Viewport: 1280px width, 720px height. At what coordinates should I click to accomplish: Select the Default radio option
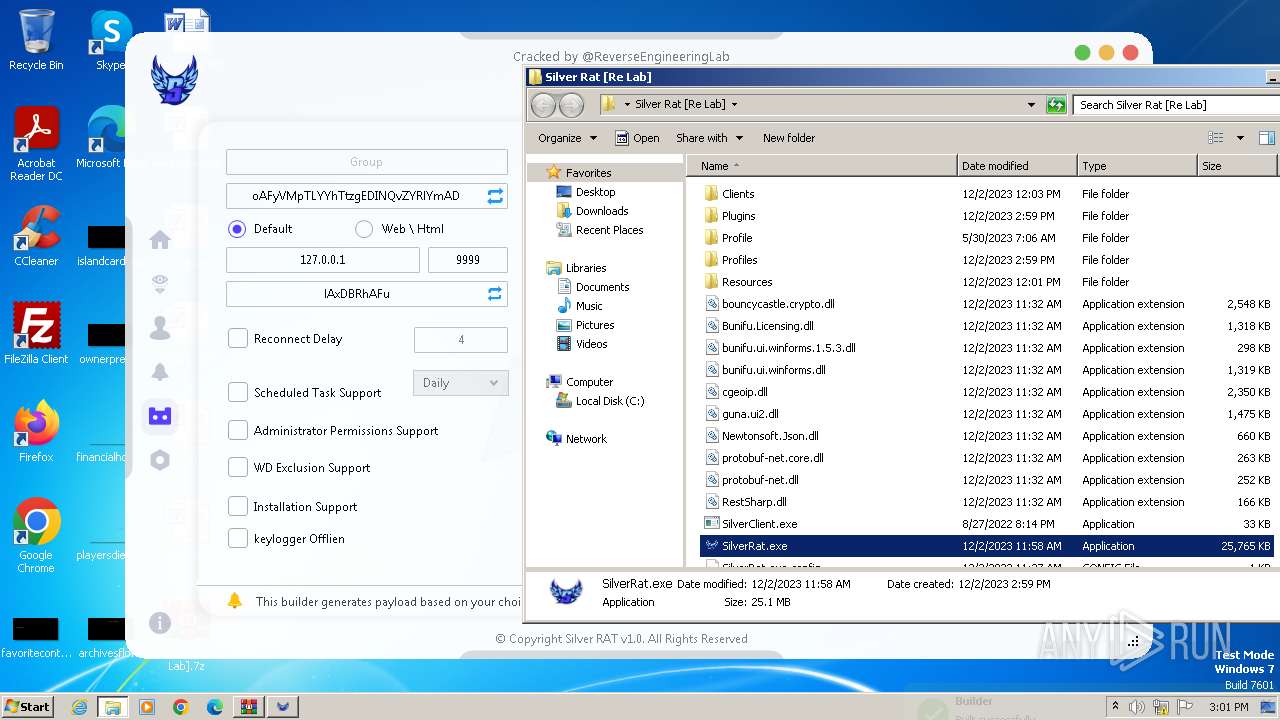tap(237, 229)
